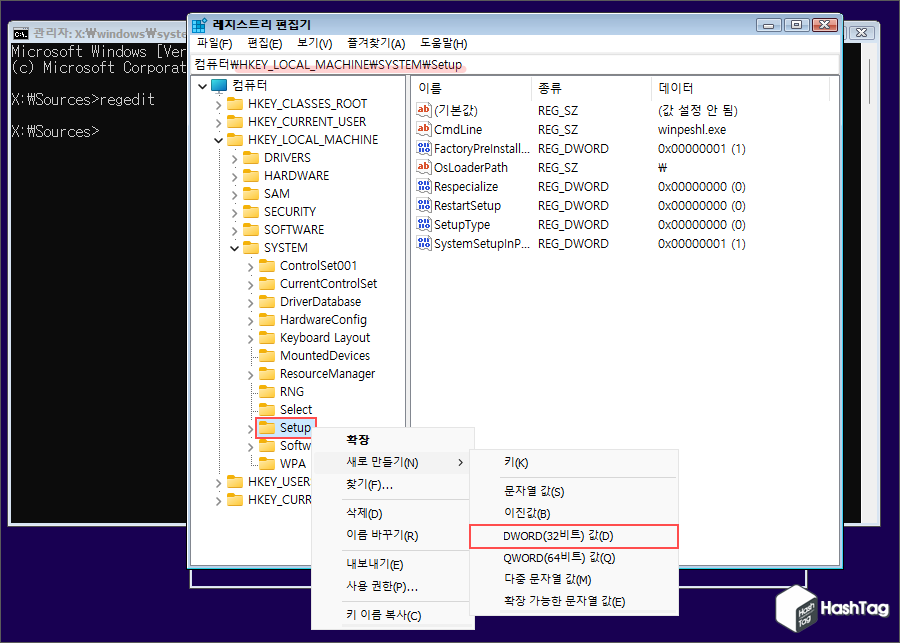Image resolution: width=900 pixels, height=643 pixels.
Task: Click the HKEY_CURRENT_USER folder icon
Action: (x=235, y=122)
